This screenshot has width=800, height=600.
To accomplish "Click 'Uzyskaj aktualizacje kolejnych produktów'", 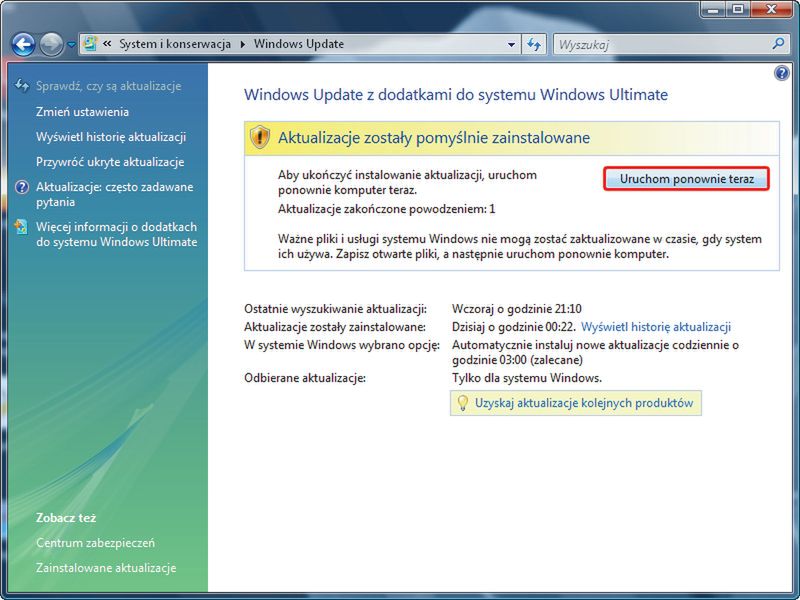I will pos(584,403).
